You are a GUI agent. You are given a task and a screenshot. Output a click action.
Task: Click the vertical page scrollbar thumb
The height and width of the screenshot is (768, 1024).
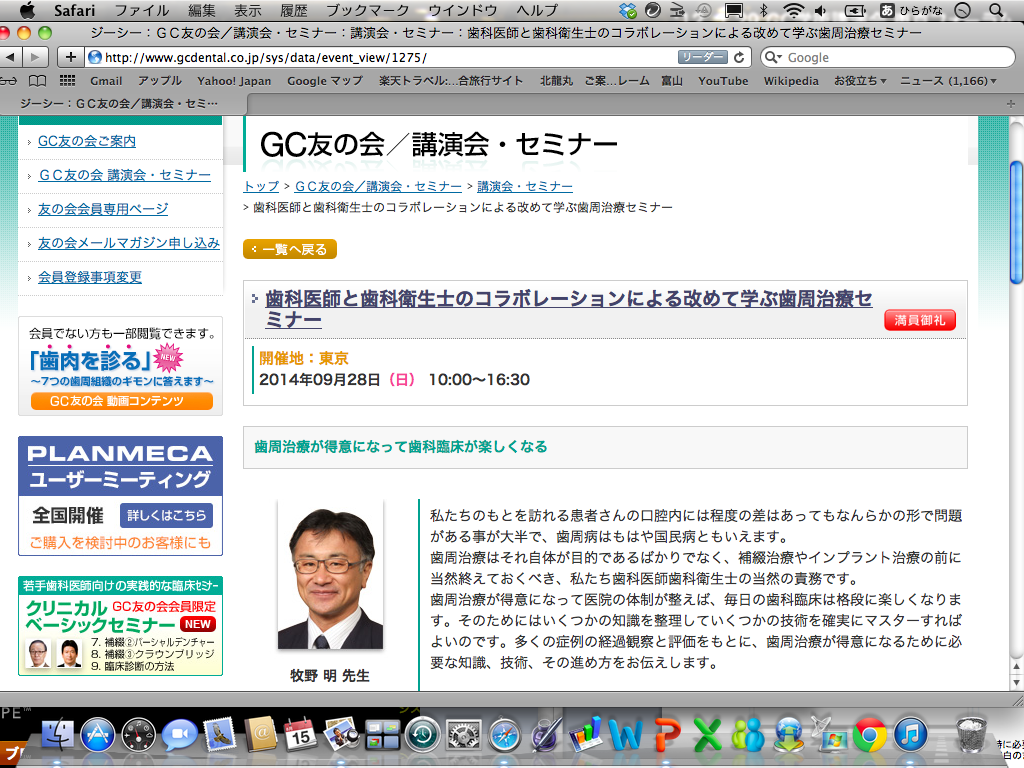tap(1016, 215)
